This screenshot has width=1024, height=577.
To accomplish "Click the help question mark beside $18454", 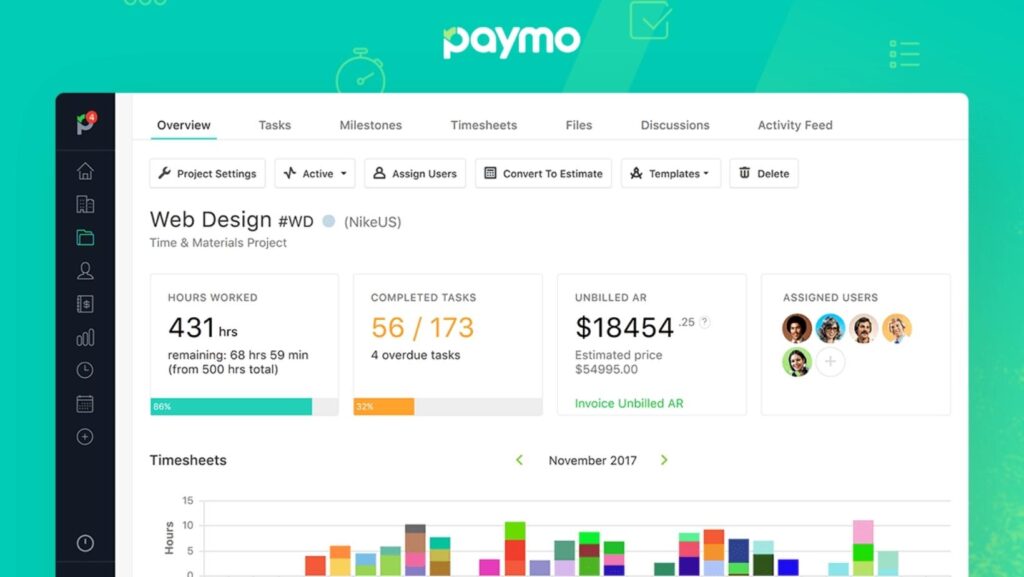I will (705, 322).
